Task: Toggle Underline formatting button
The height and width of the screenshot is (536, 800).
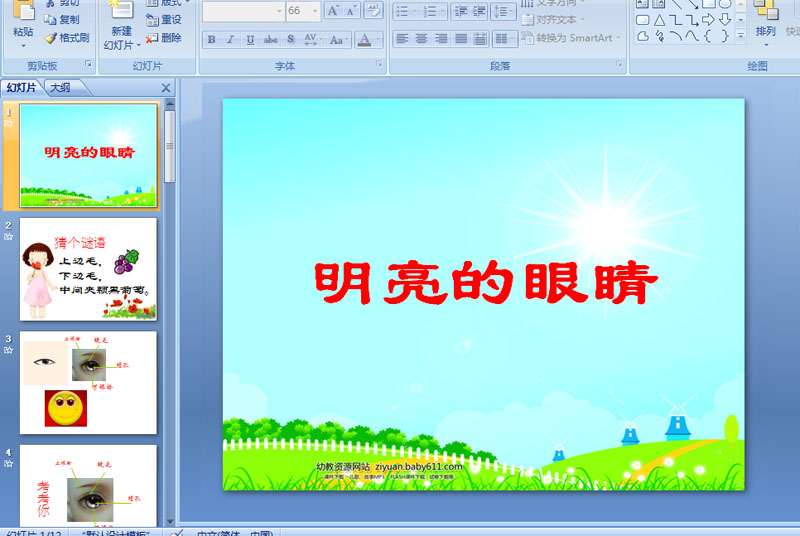Action: point(250,39)
